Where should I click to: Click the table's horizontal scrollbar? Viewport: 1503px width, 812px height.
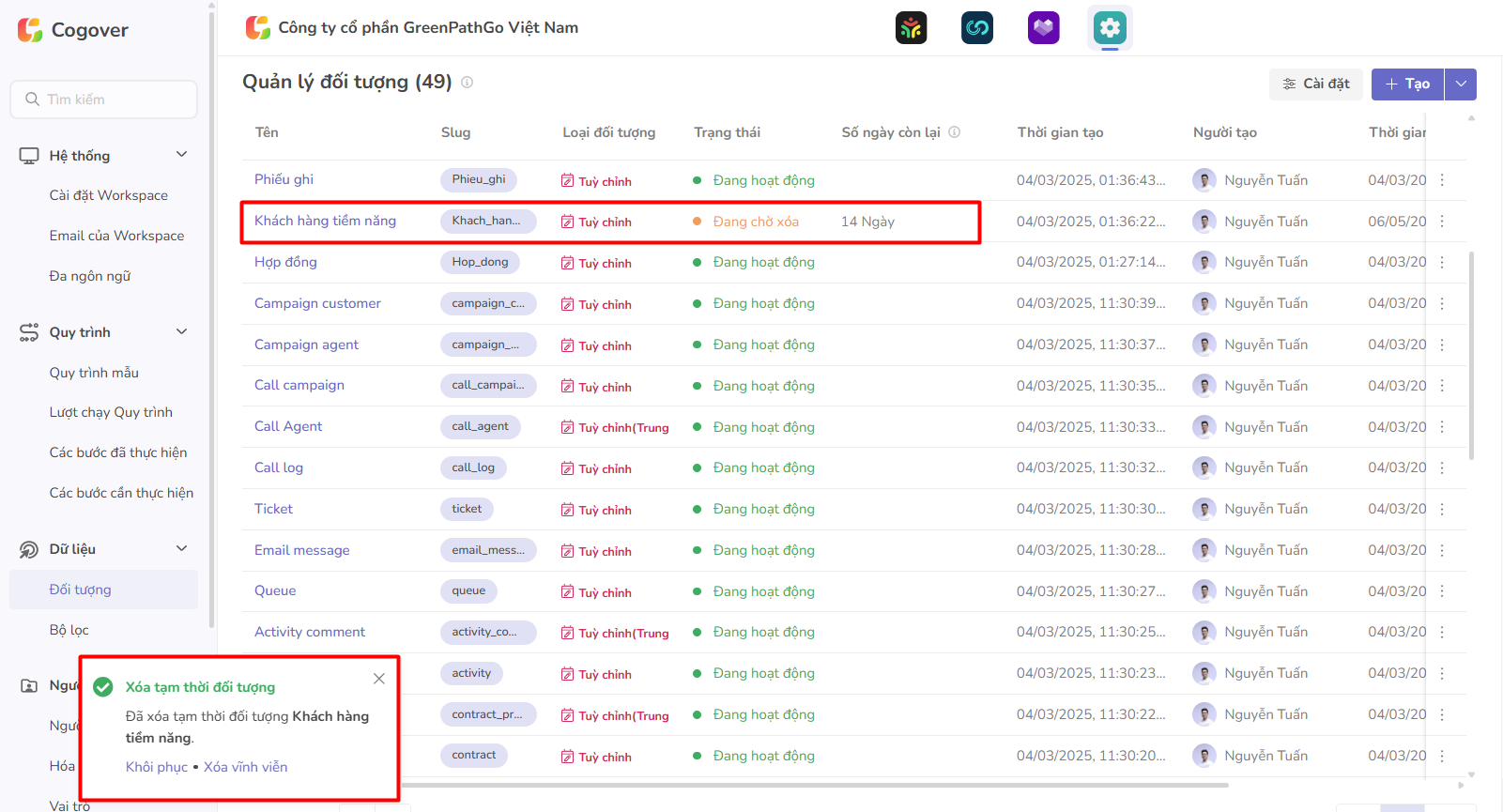point(814,785)
